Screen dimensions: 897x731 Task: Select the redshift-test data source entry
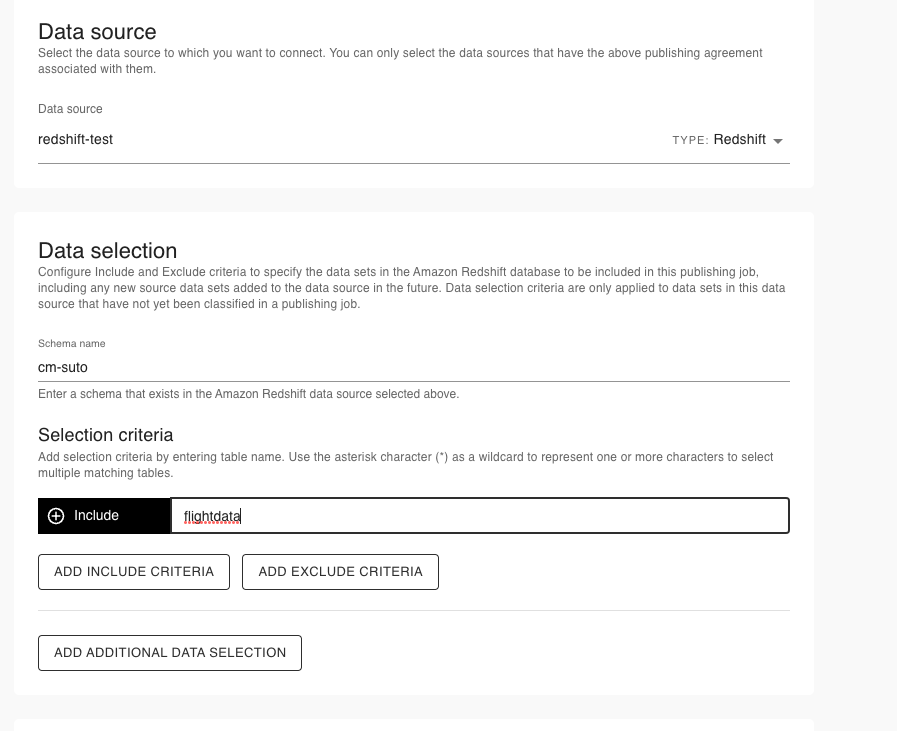[x=74, y=139]
